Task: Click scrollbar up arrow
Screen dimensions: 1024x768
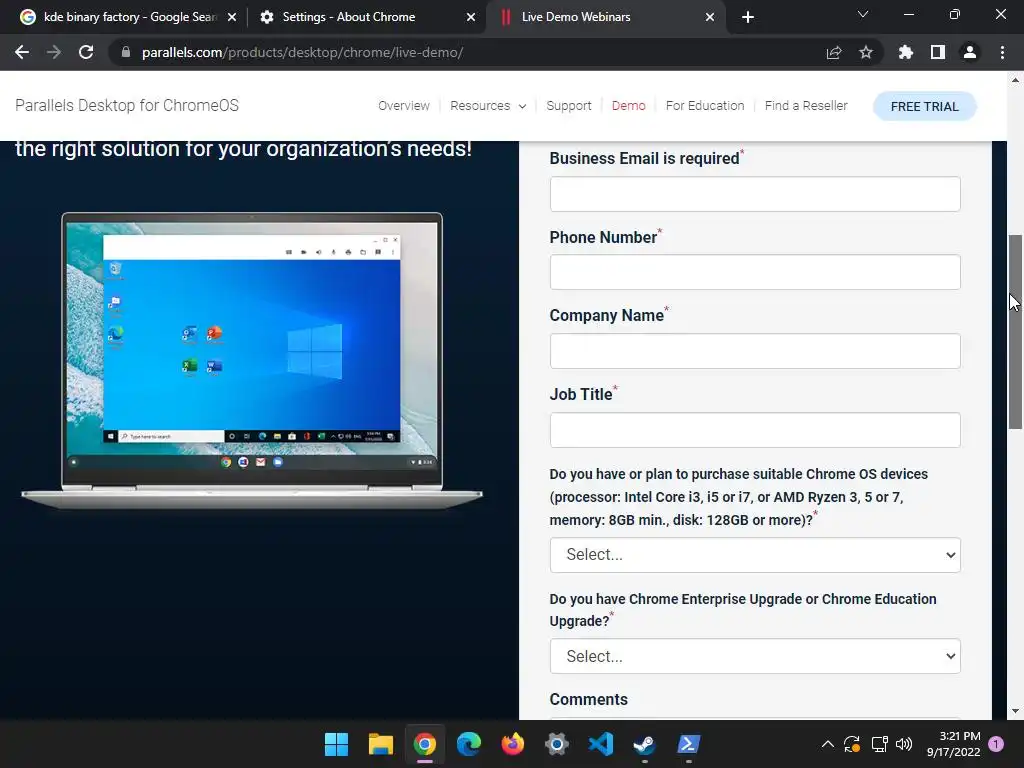Action: 1015,80
